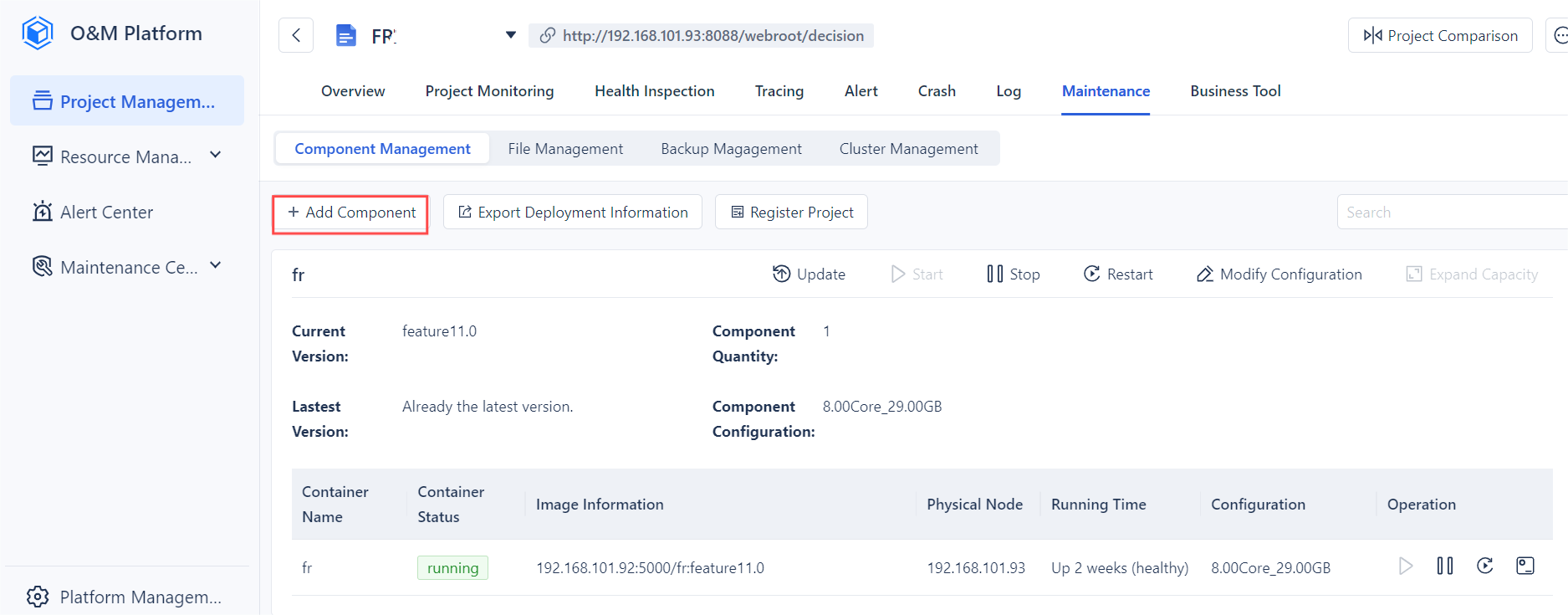1568x615 pixels.
Task: Open Modify Configuration for fr
Action: pos(1279,274)
